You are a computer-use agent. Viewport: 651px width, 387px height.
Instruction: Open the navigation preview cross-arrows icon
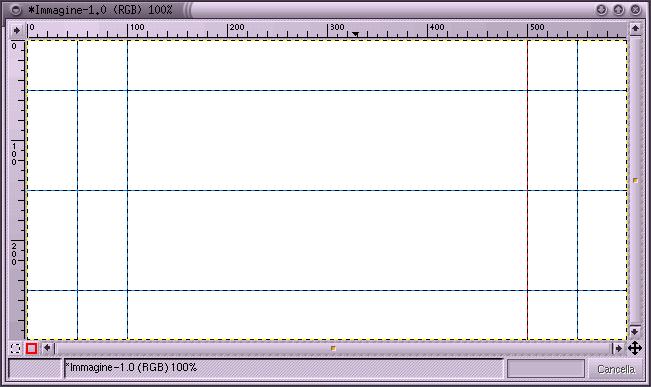pyautogui.click(x=635, y=348)
